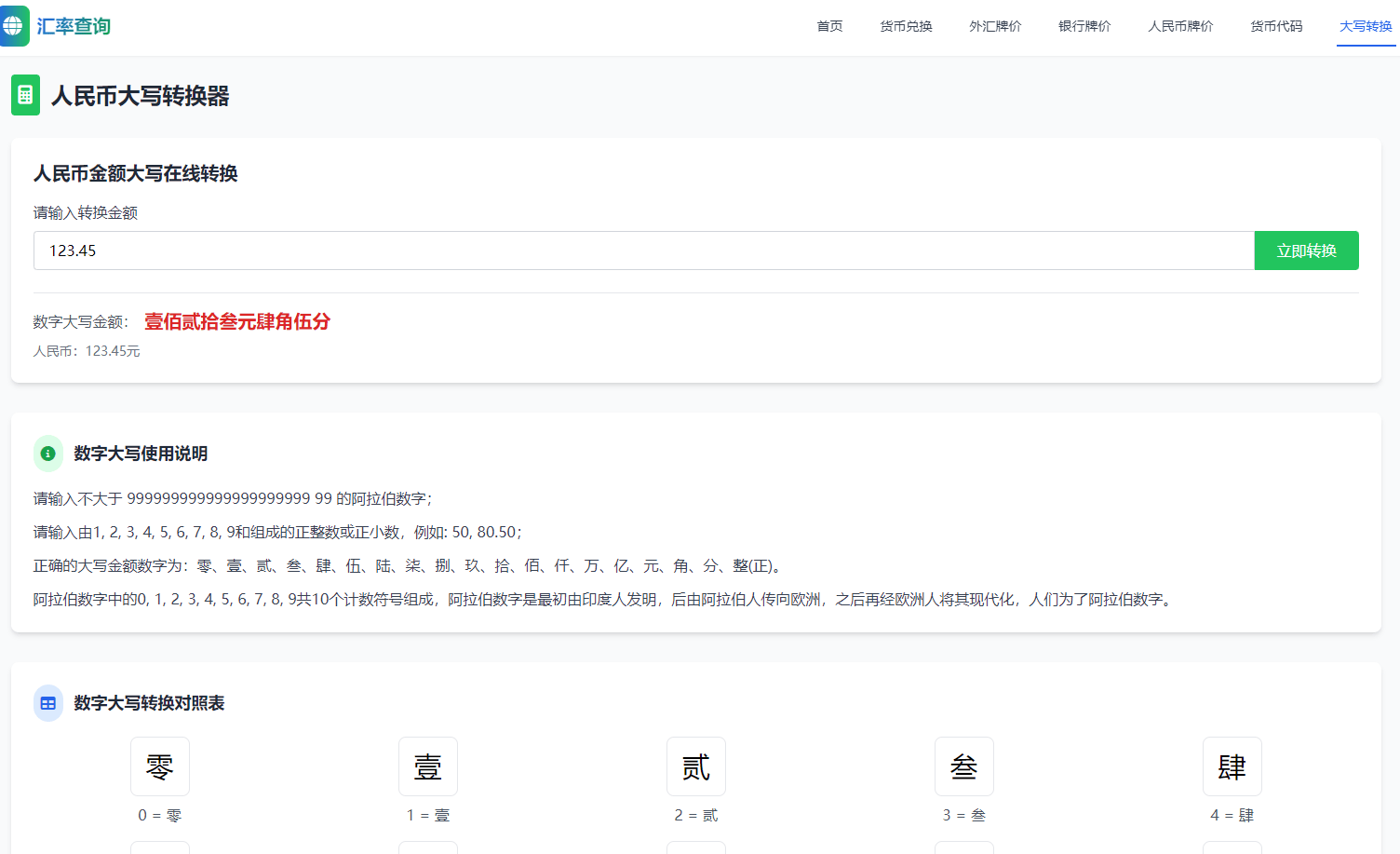The width and height of the screenshot is (1400, 854).
Task: Click the line starting 请输入不大于
Action: click(234, 498)
